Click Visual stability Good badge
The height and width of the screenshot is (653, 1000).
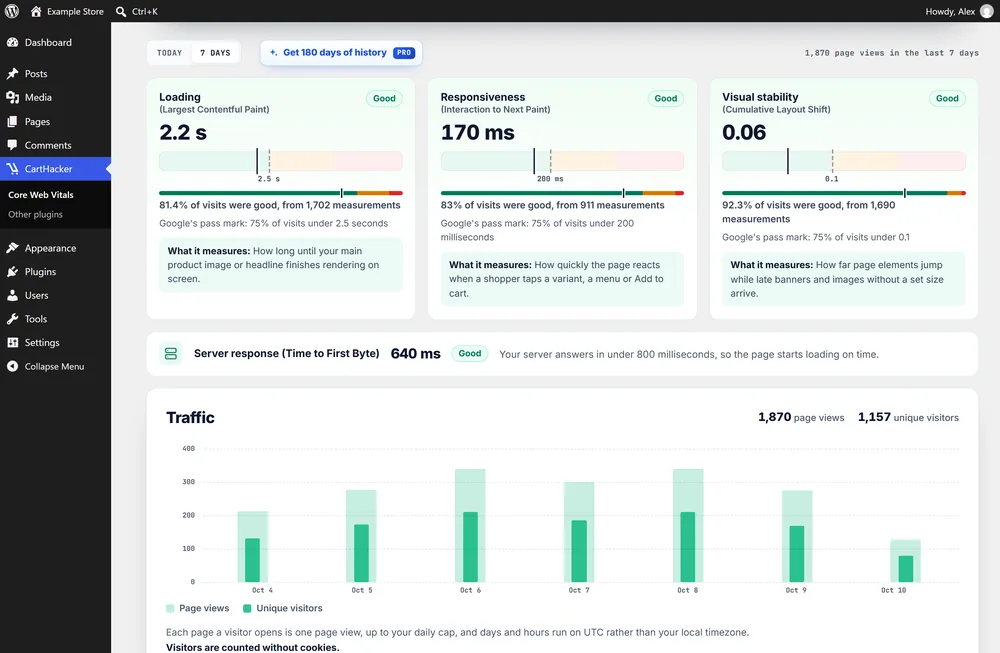947,98
